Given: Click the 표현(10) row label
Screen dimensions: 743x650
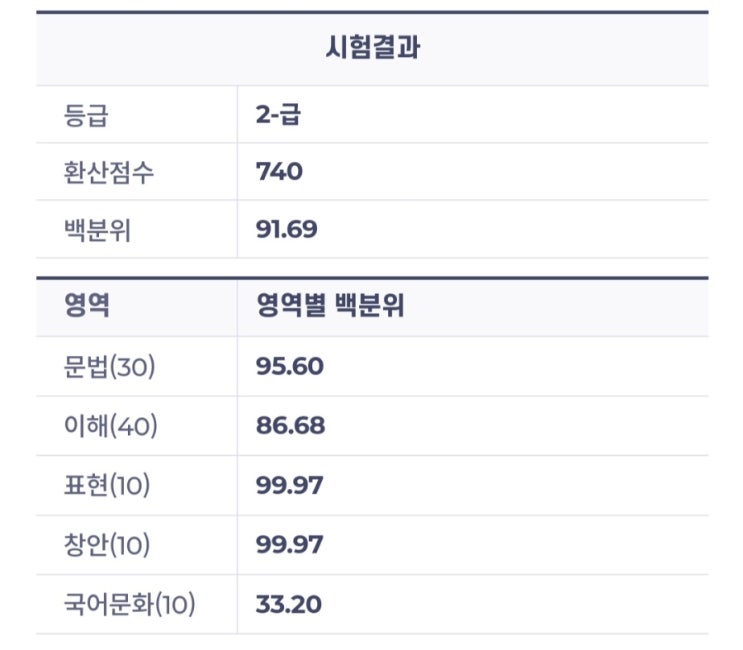Looking at the screenshot, I should point(107,486).
